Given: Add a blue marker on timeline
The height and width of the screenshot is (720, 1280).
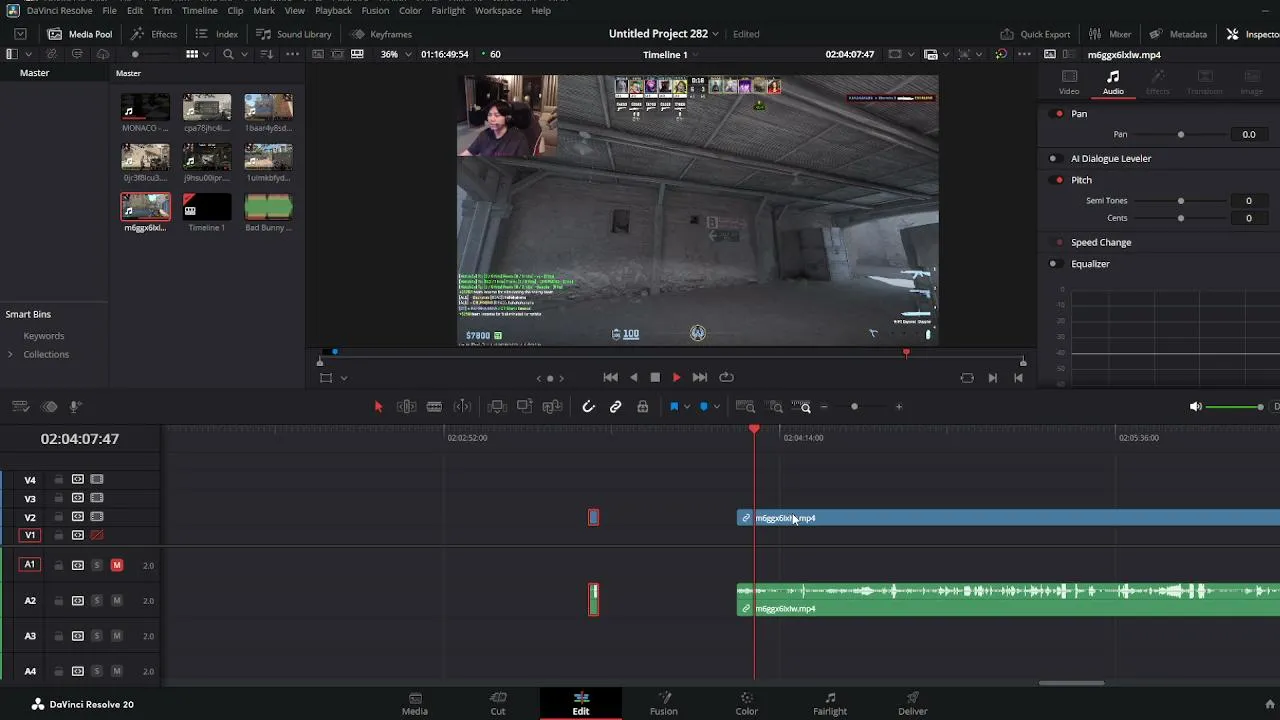Looking at the screenshot, I should [704, 407].
